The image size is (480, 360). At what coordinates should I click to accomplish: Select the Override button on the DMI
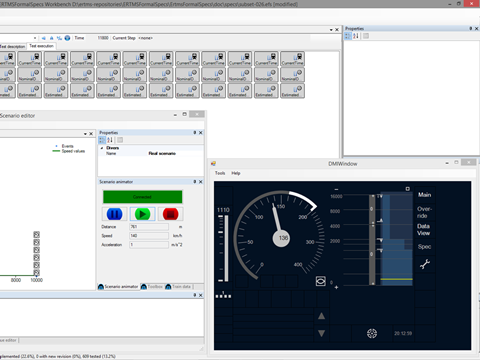pos(424,212)
